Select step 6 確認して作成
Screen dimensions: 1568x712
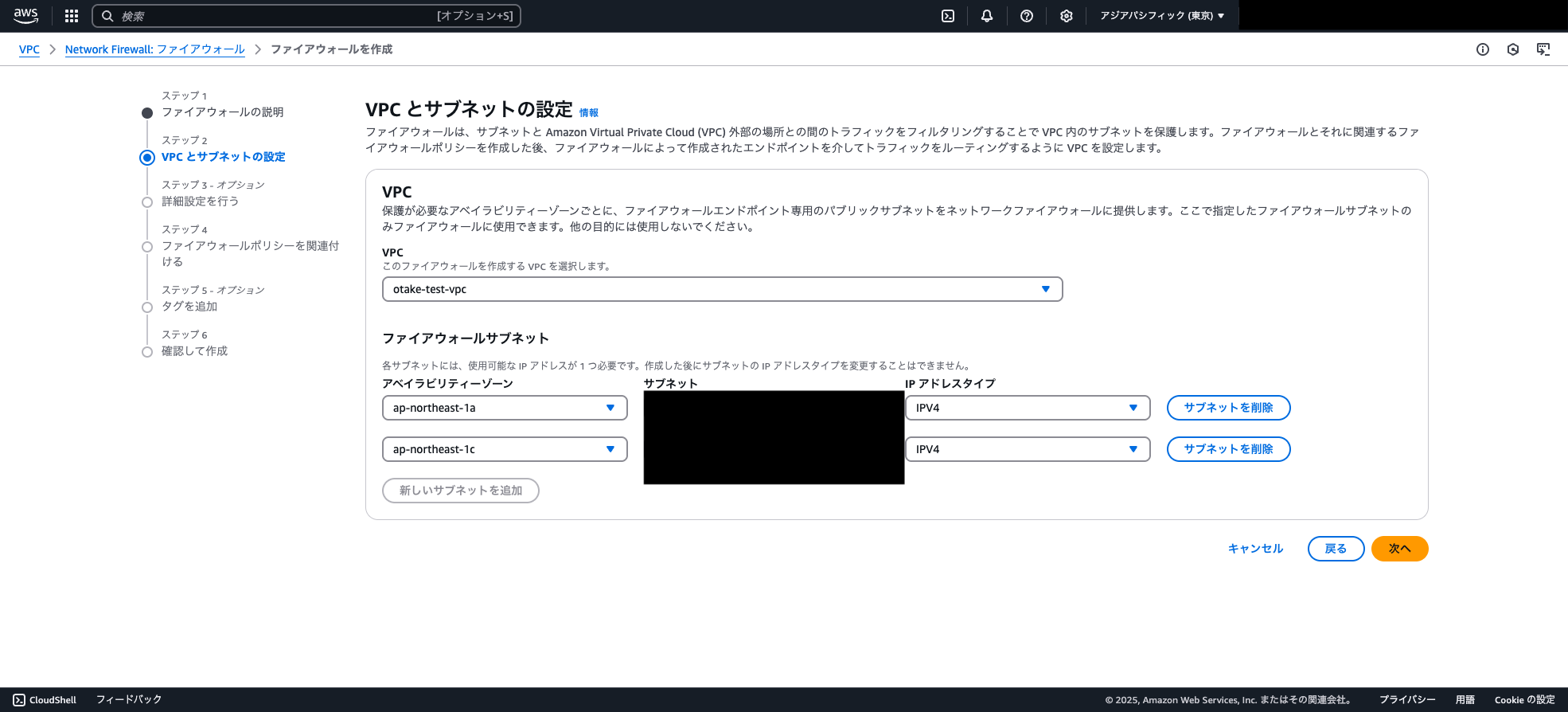pos(195,351)
